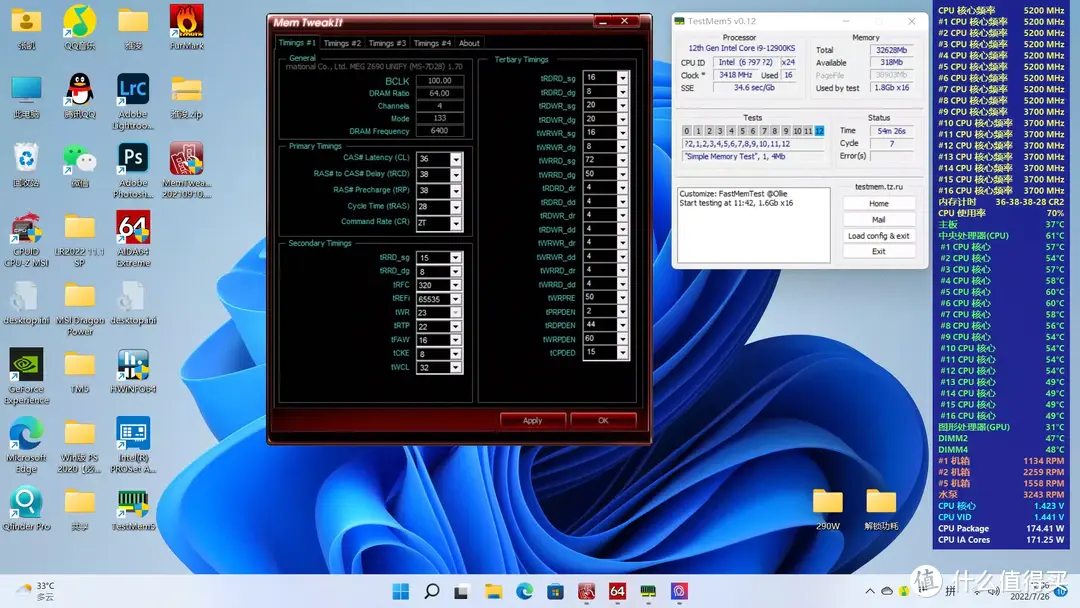The height and width of the screenshot is (608, 1080).
Task: Open the Windows Start menu
Action: [400, 591]
